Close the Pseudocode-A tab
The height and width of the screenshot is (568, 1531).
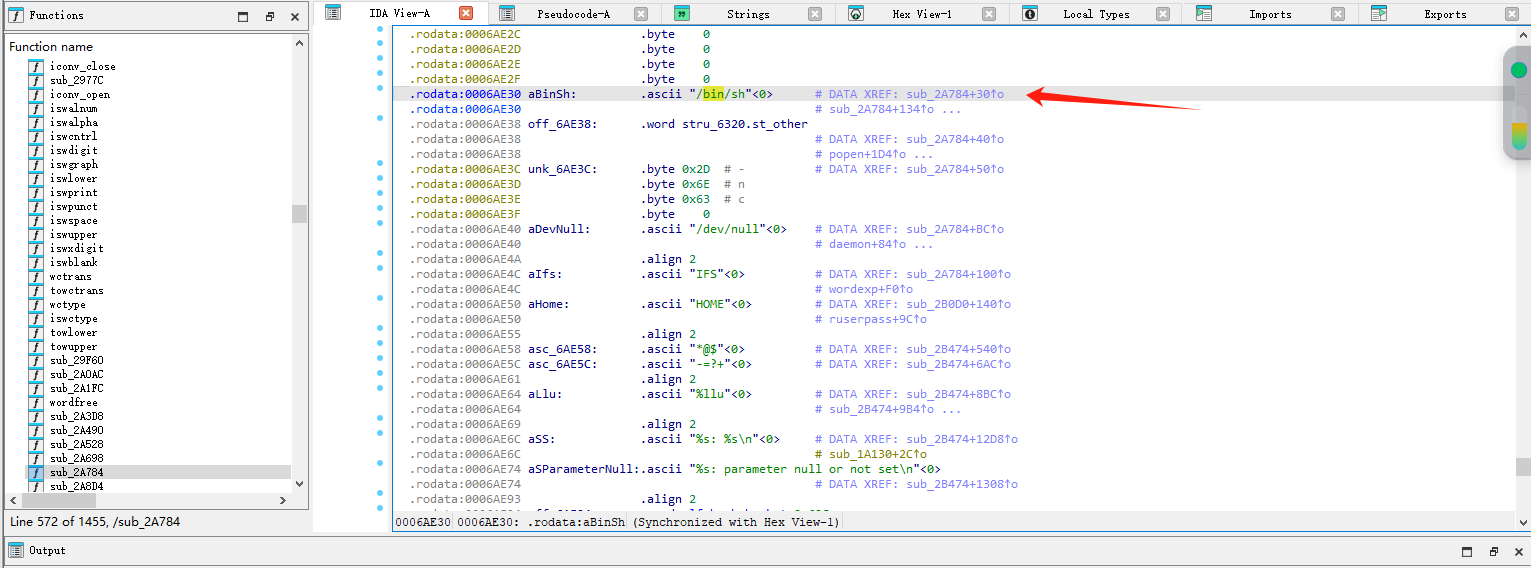[641, 14]
